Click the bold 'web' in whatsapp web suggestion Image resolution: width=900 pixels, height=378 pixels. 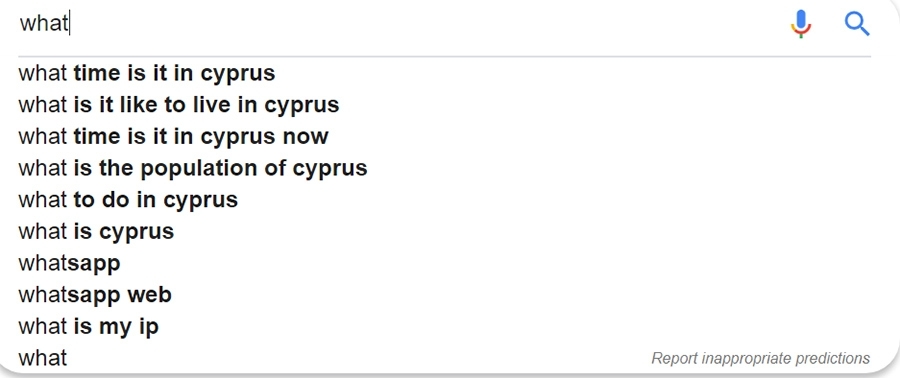click(x=149, y=295)
